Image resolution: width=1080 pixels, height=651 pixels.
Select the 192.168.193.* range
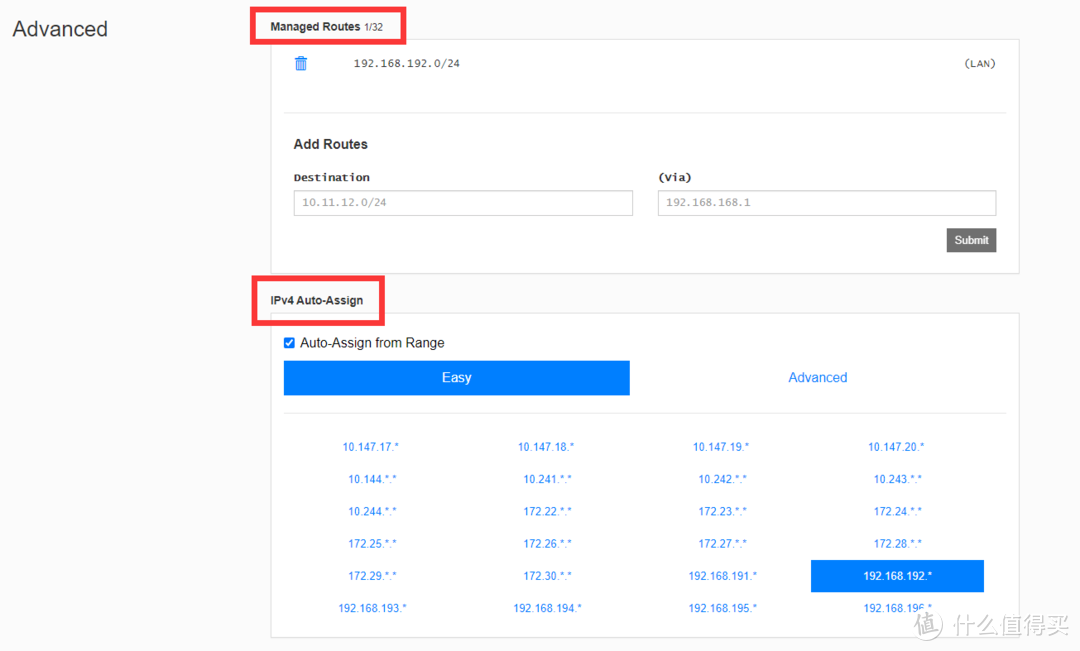(372, 608)
